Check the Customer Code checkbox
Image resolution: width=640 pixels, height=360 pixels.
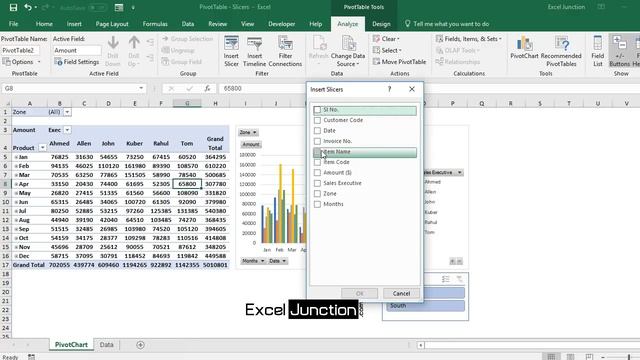click(x=317, y=120)
